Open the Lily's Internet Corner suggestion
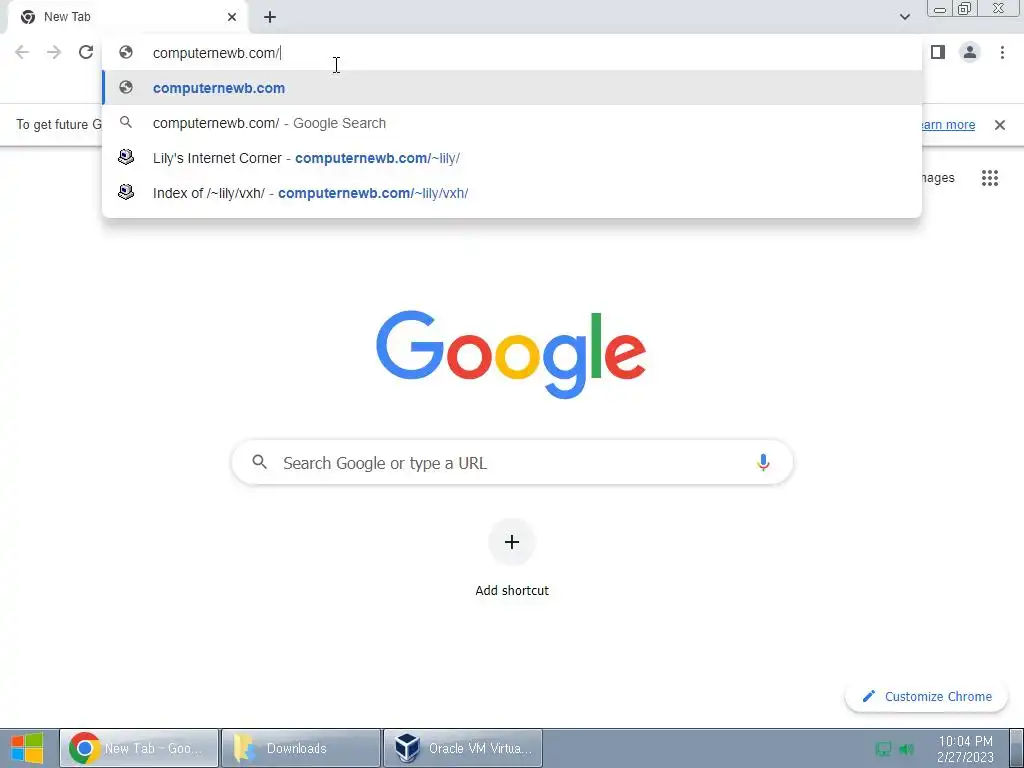The width and height of the screenshot is (1024, 768). (x=512, y=158)
